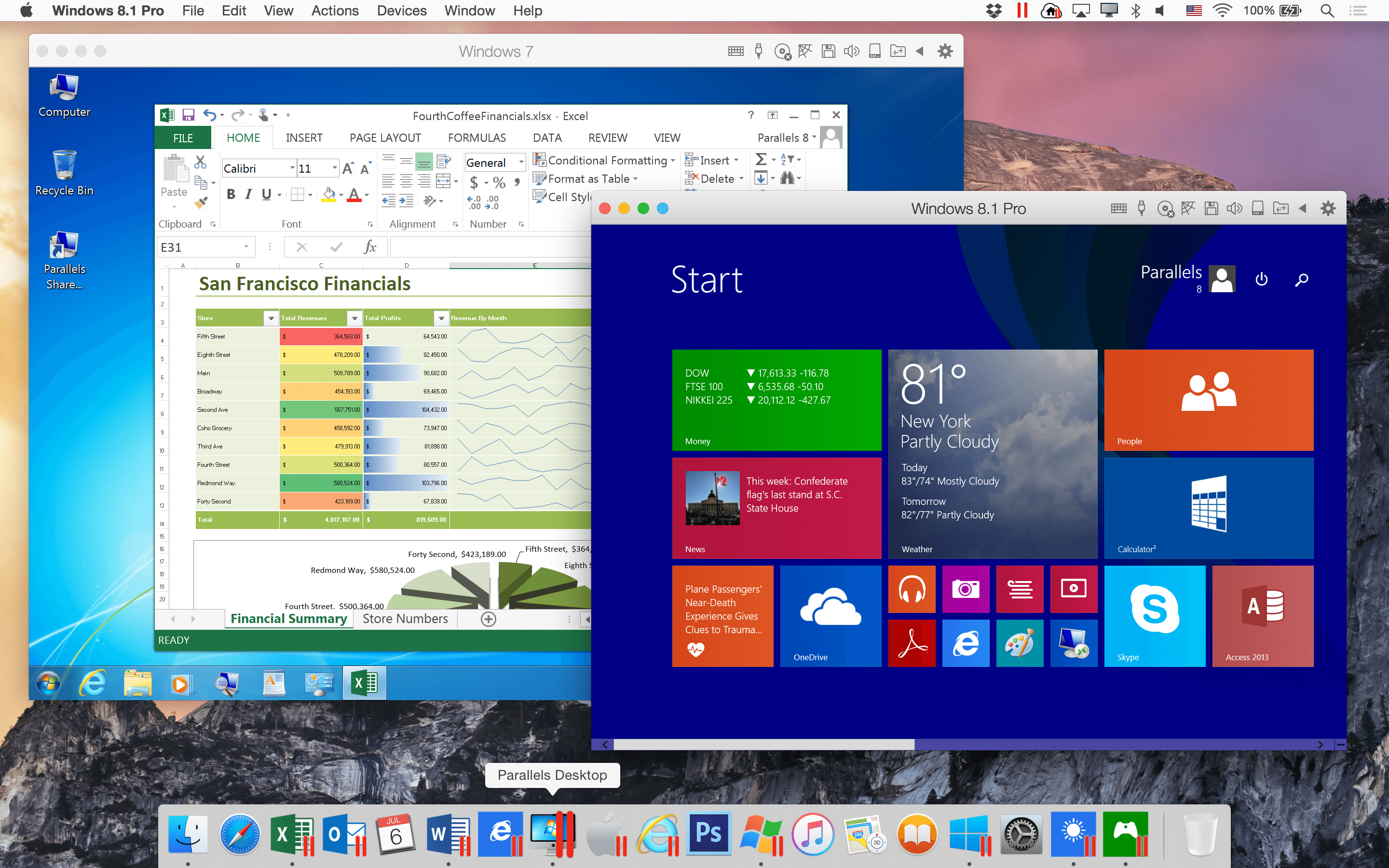Launch Access 2013 from the Start screen
Screen dimensions: 1389x868
click(1262, 615)
